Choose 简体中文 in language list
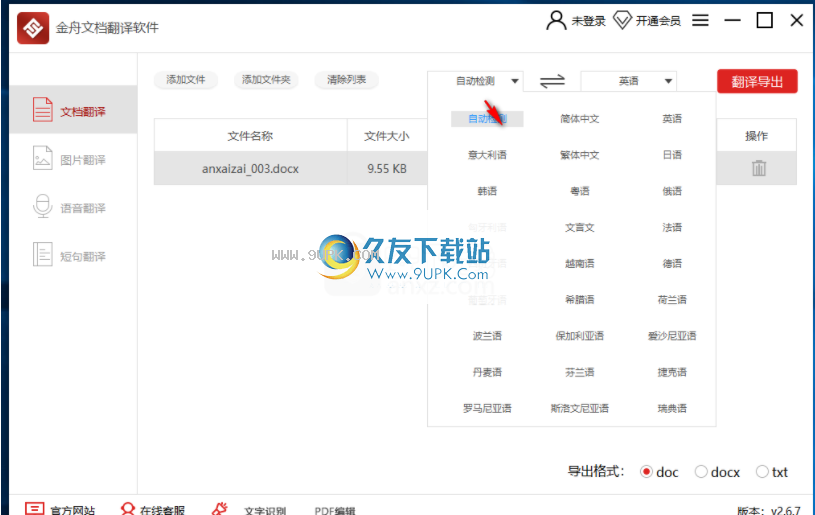Screen dimensions: 815x515 (580, 118)
